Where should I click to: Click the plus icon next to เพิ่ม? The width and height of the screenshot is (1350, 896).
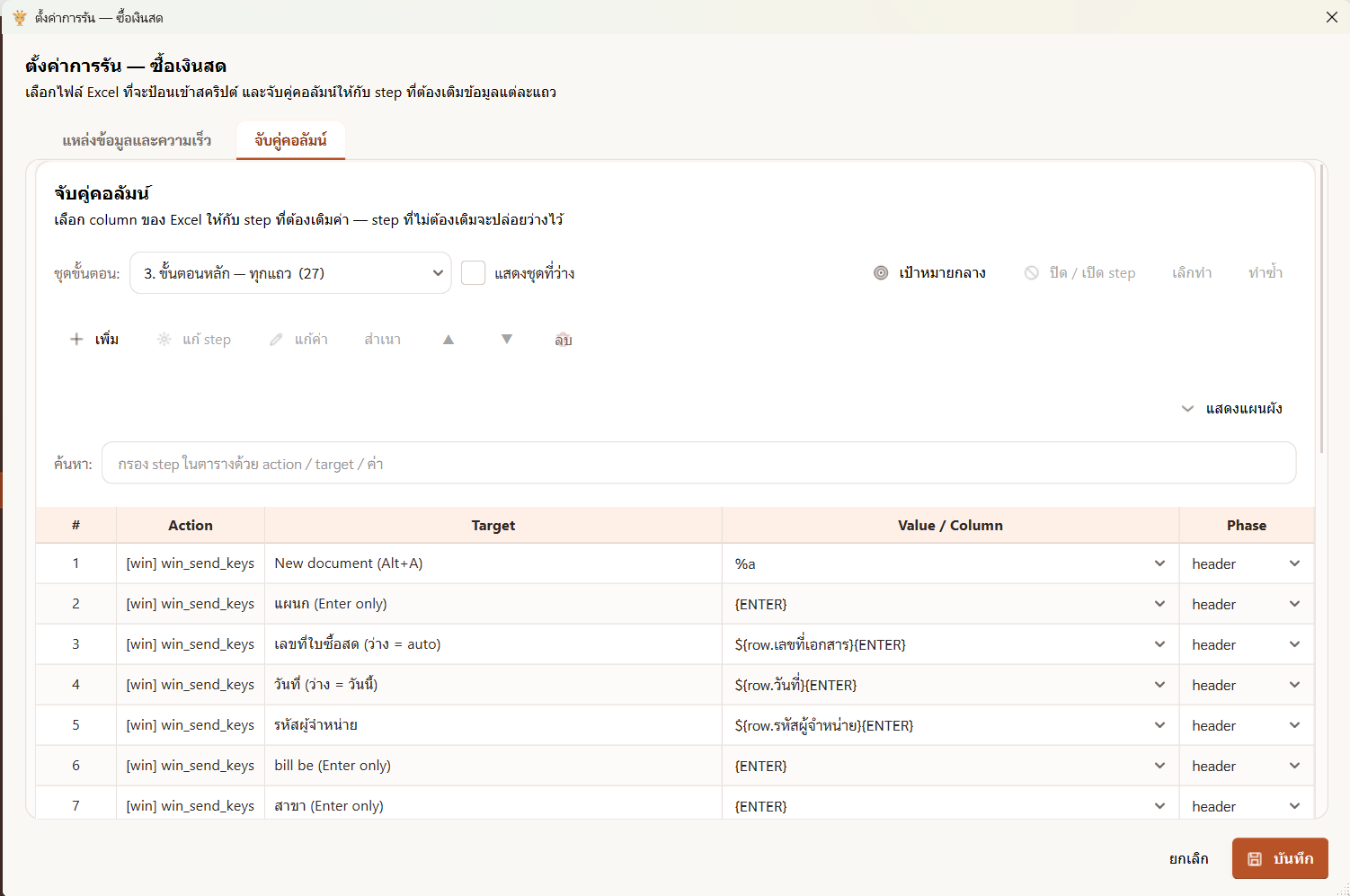(x=76, y=339)
